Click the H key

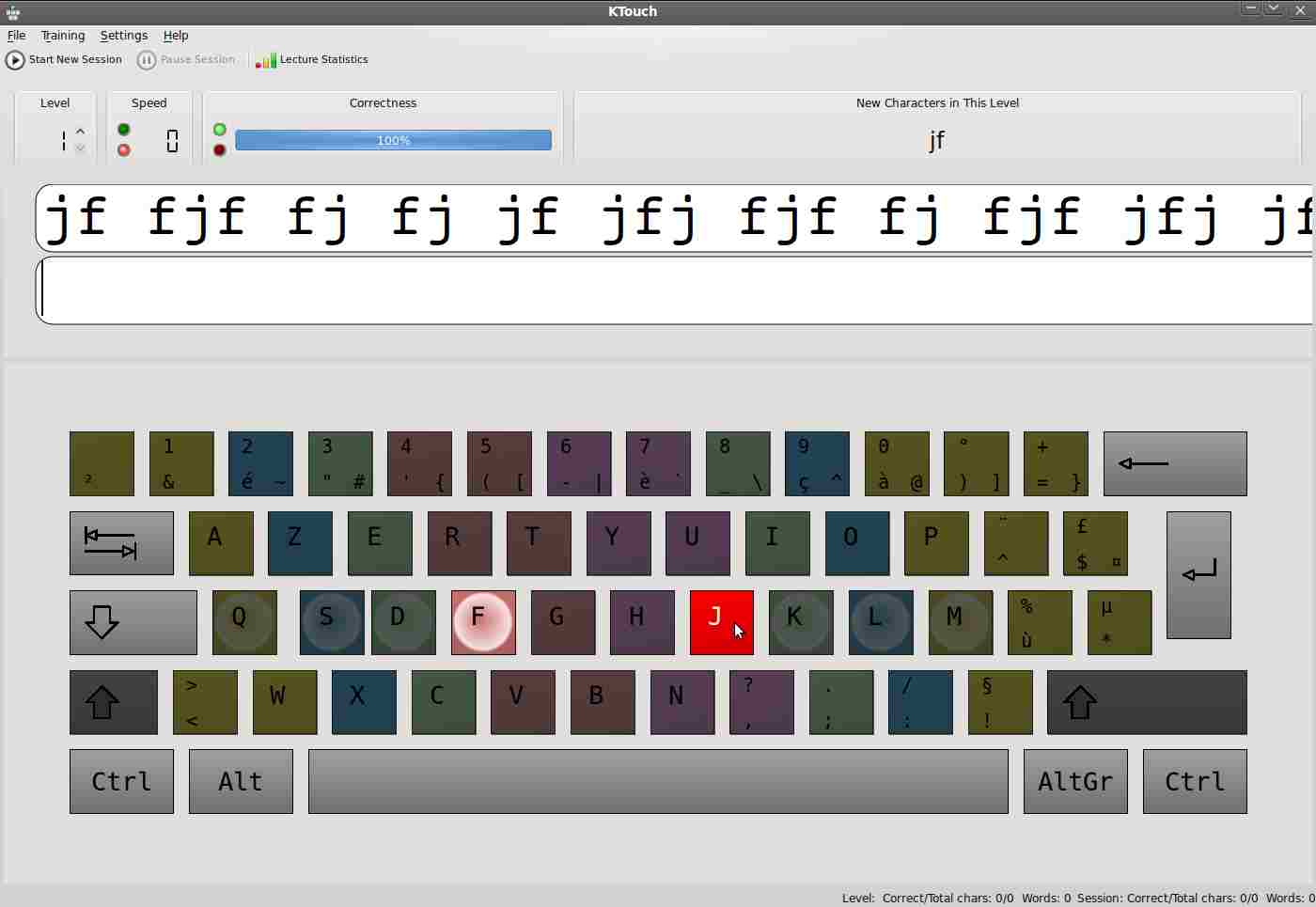[x=642, y=622]
